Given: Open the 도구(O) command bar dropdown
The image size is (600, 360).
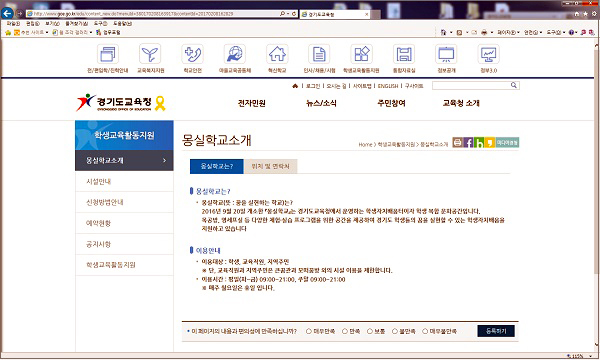Looking at the screenshot, I should pos(556,33).
